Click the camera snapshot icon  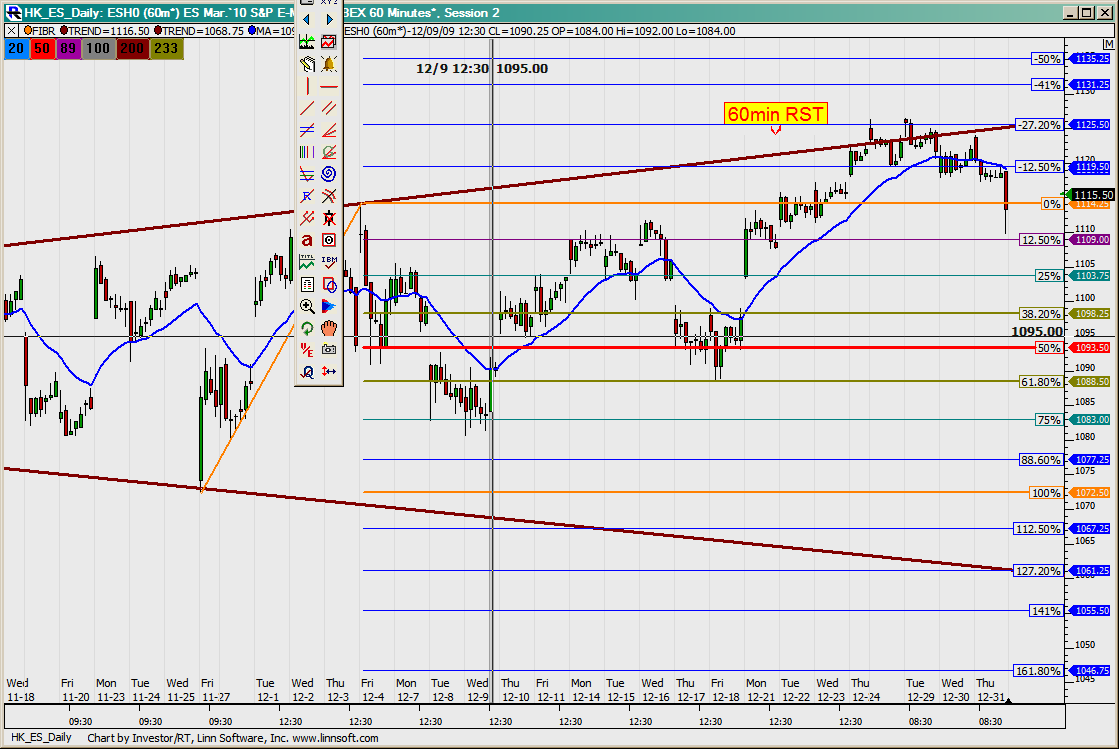329,350
